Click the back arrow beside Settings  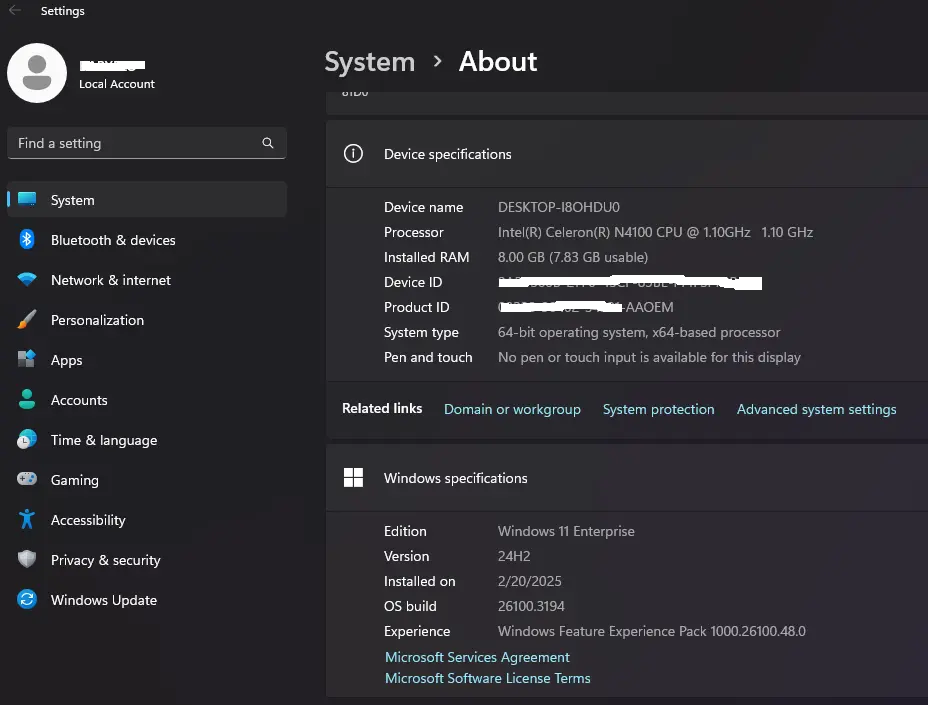(15, 10)
